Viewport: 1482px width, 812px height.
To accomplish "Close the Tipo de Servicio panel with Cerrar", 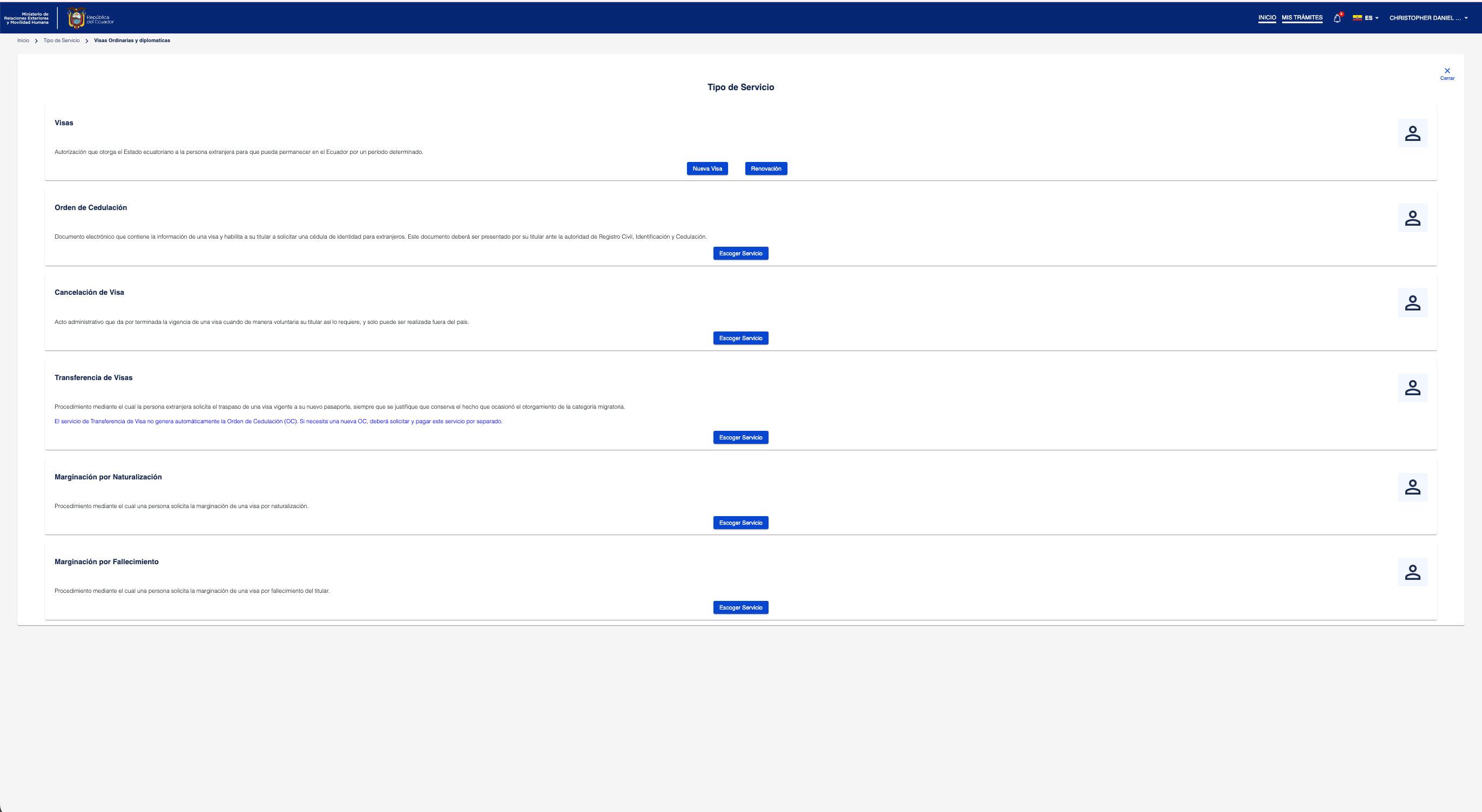I will pos(1447,73).
